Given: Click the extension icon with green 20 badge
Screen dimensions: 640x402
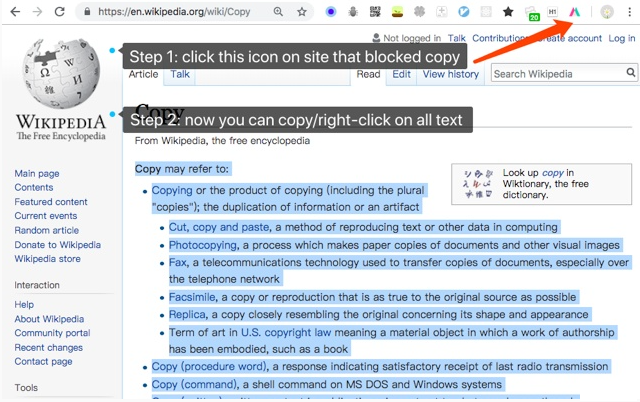Looking at the screenshot, I should coord(531,13).
